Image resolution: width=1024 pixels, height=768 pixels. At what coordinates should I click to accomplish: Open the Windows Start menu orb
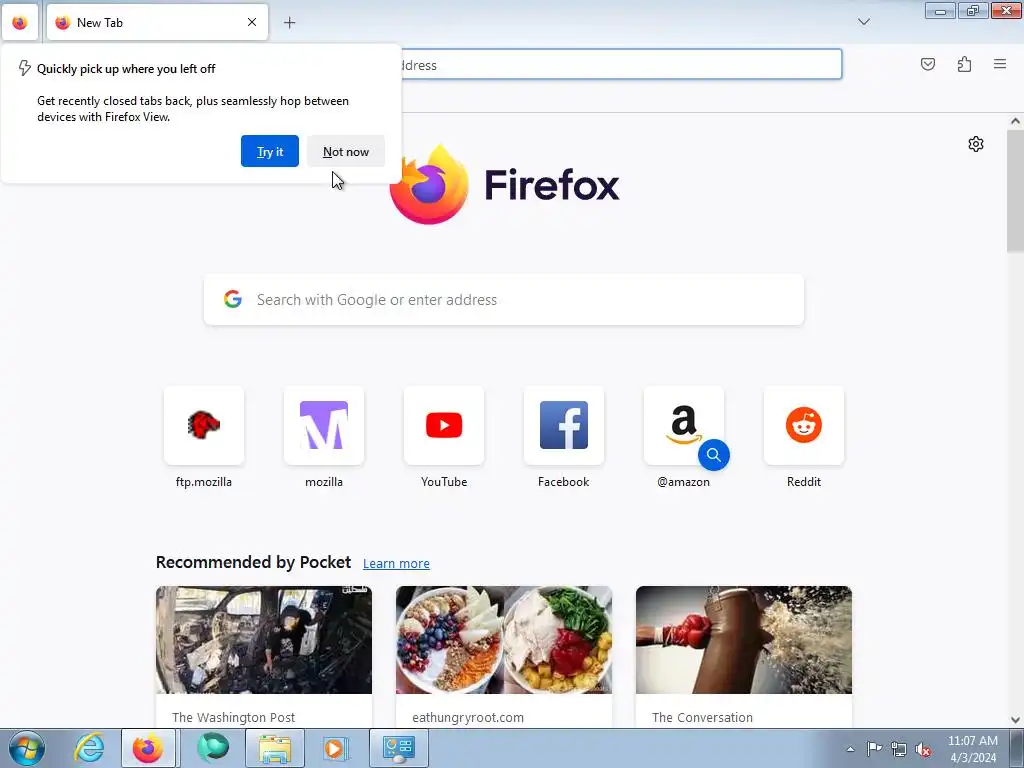tap(26, 748)
